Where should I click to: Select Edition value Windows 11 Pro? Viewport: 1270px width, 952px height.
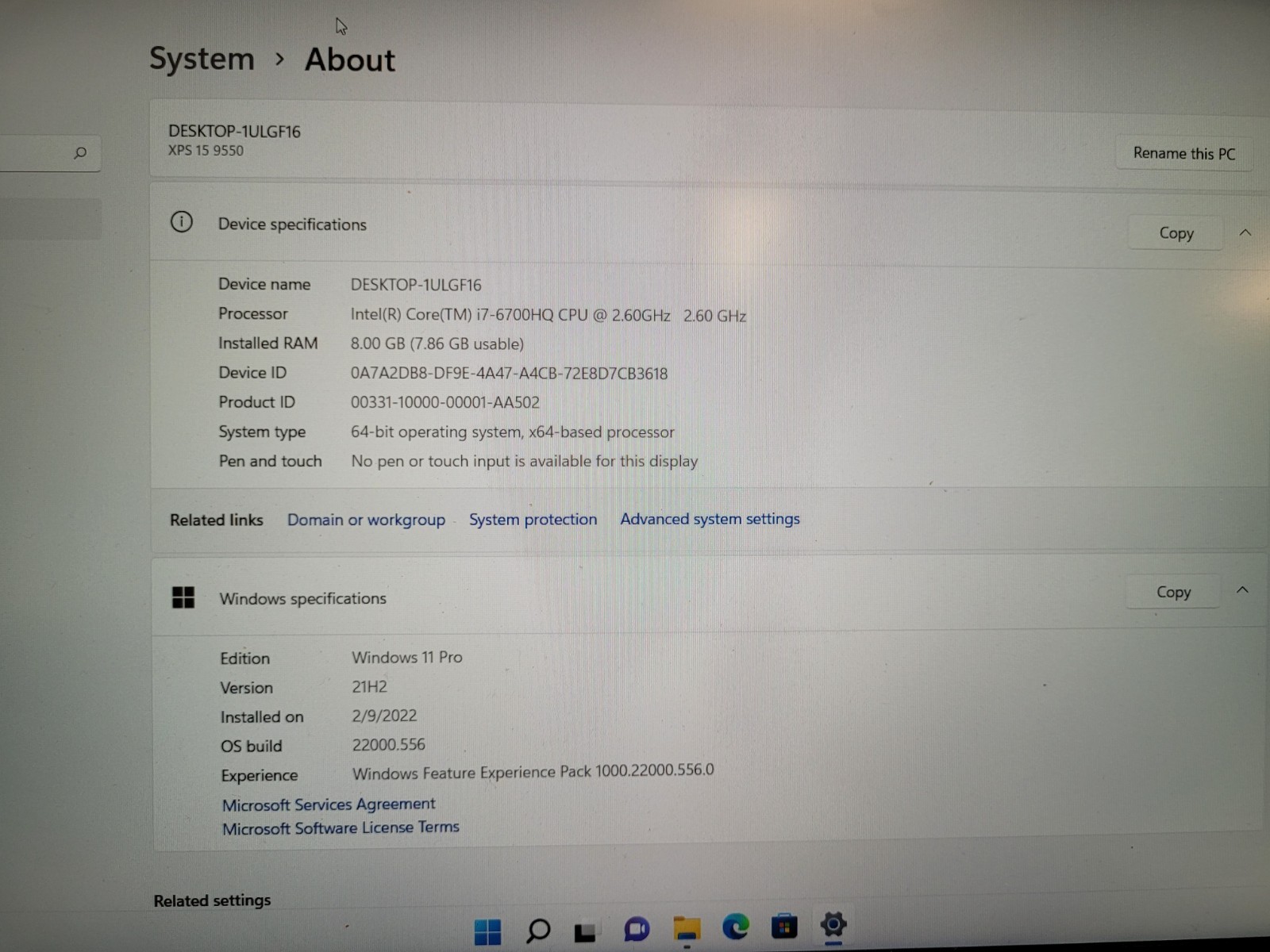407,657
